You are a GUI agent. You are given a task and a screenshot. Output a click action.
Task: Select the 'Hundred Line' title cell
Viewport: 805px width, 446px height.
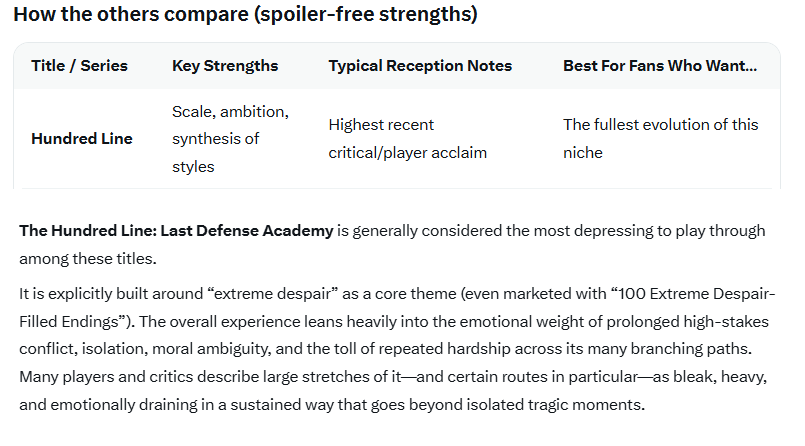point(82,139)
